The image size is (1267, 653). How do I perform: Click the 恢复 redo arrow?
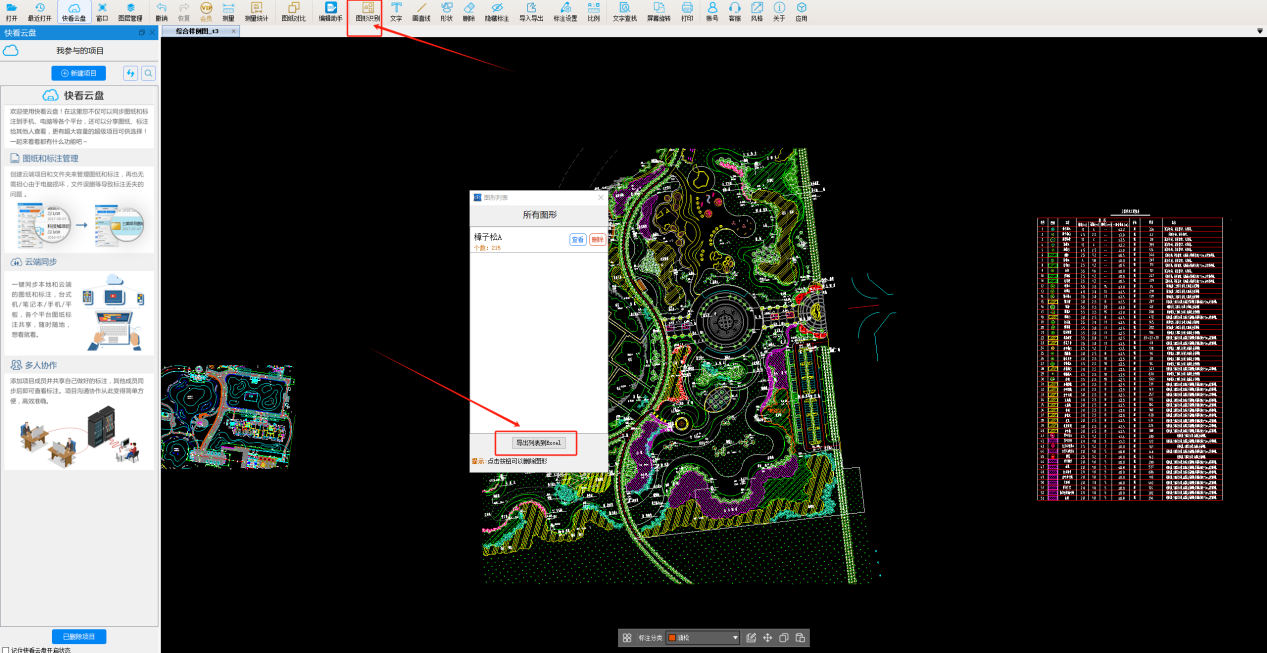click(184, 11)
